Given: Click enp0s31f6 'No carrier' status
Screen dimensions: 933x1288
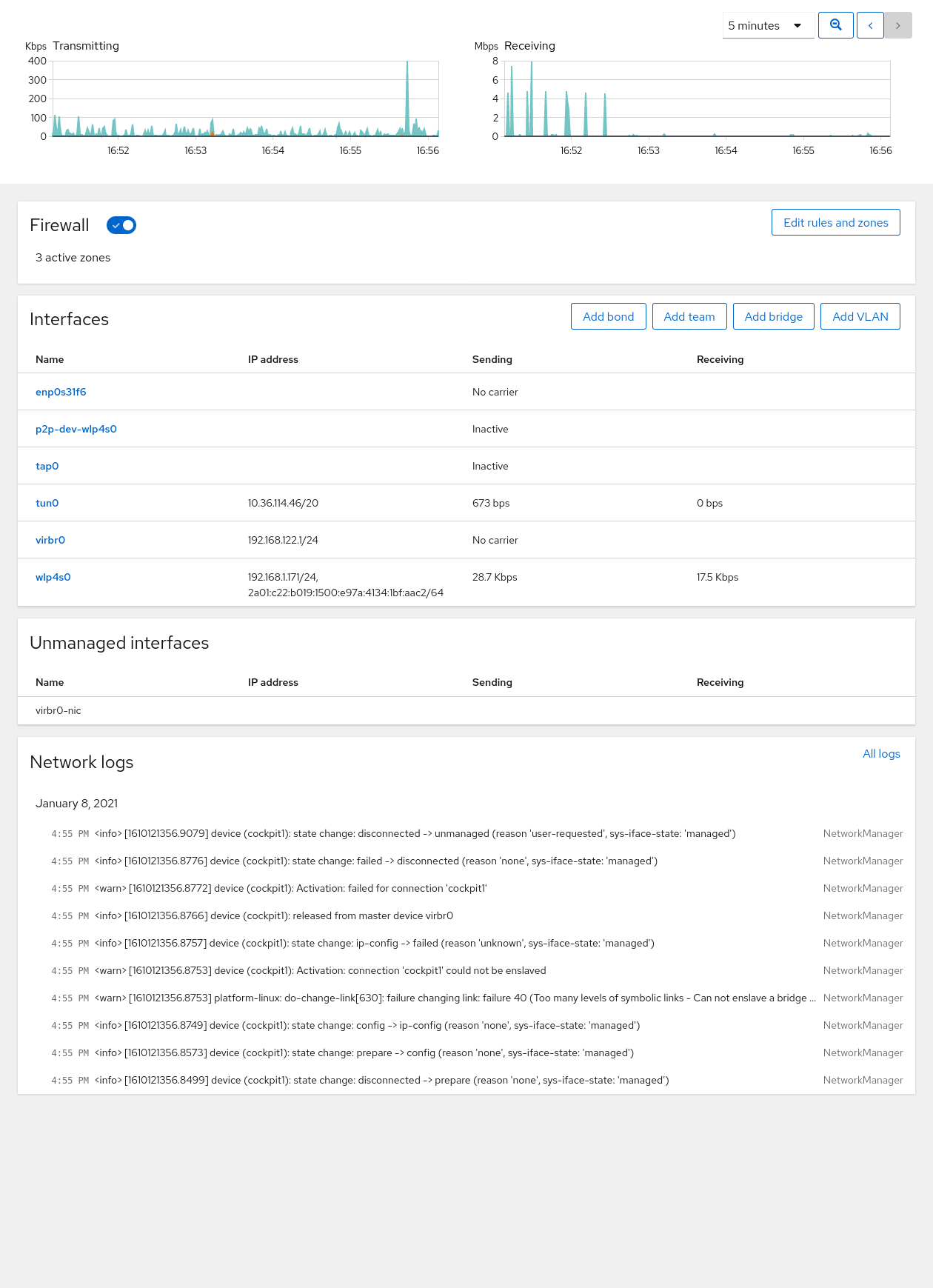Looking at the screenshot, I should 495,392.
